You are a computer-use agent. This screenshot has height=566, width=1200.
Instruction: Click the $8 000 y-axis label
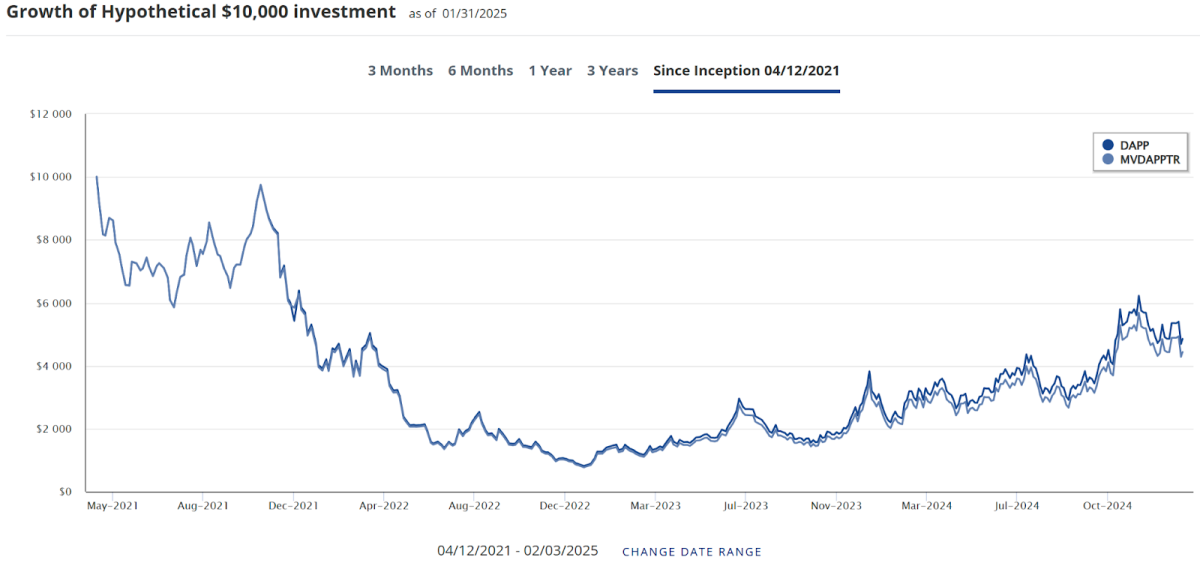(x=54, y=240)
